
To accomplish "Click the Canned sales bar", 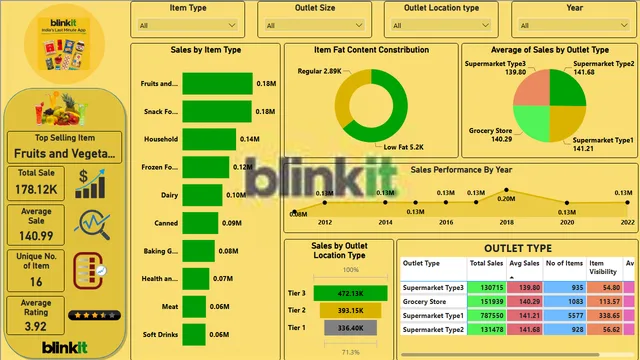I will pos(200,223).
